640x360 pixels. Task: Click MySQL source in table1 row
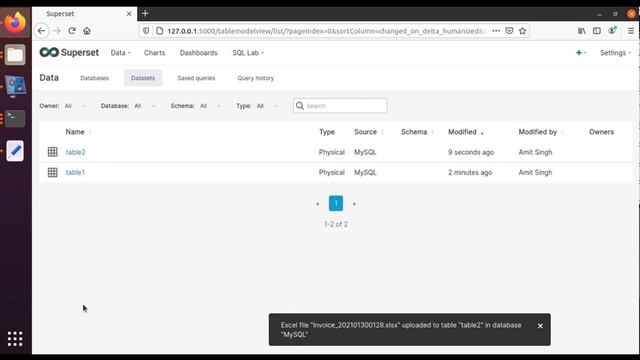(365, 172)
